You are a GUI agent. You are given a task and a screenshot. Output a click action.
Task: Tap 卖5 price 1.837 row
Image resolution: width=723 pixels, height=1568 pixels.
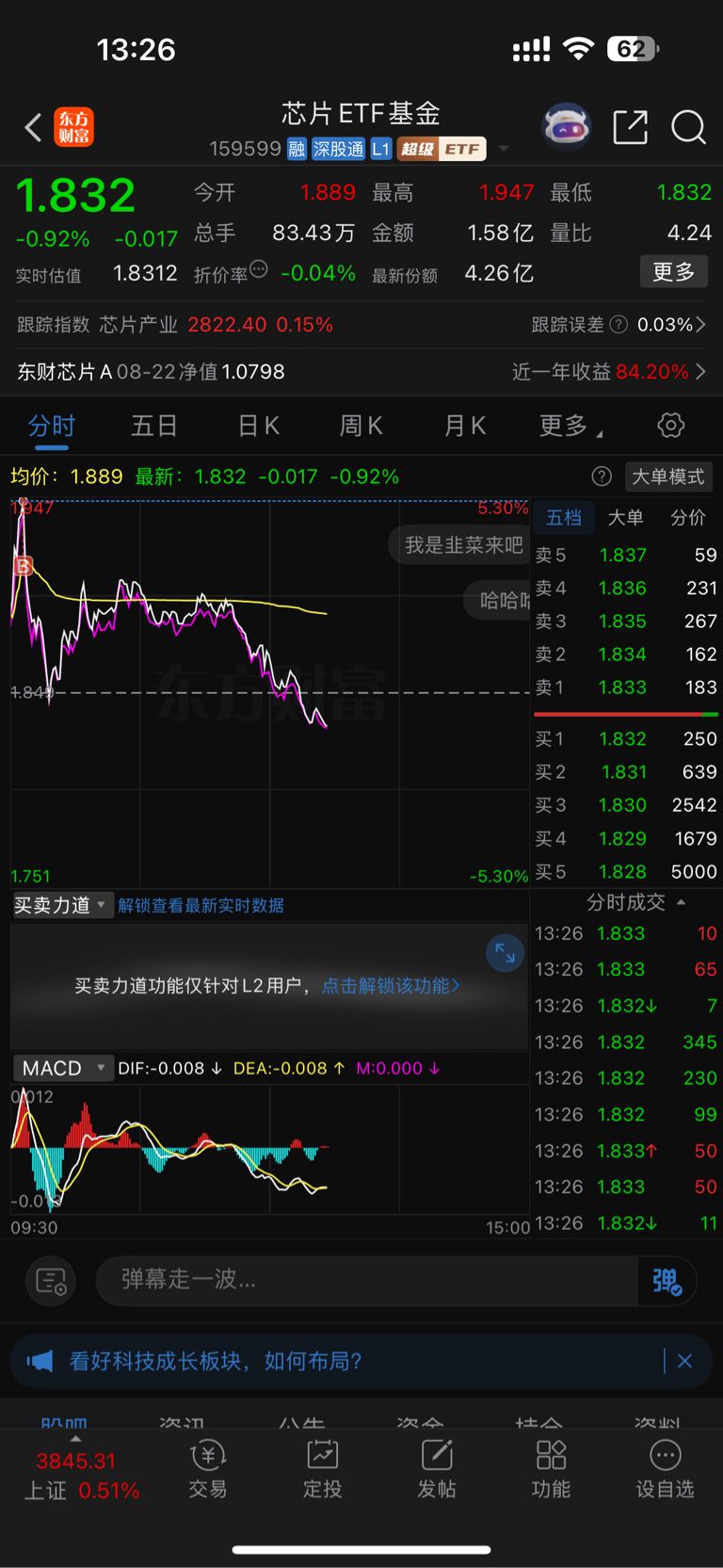point(626,555)
